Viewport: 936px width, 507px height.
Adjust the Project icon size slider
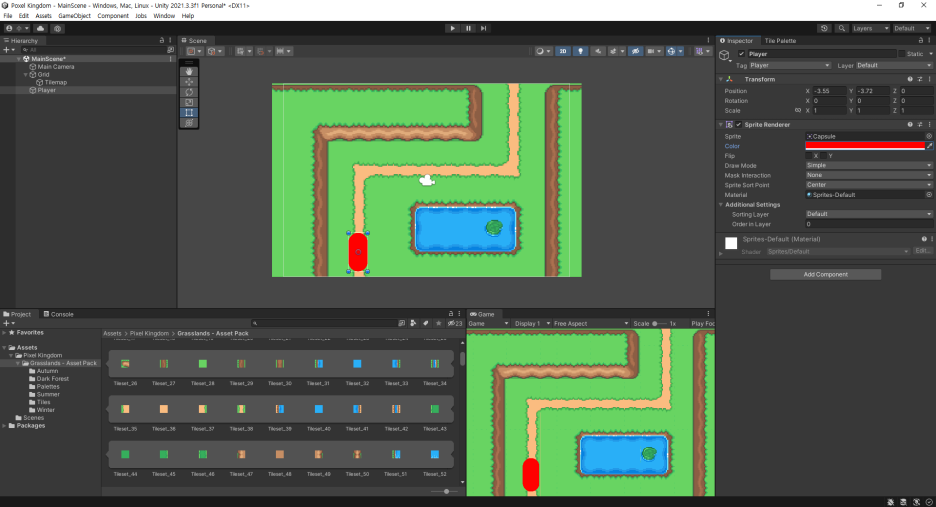pyautogui.click(x=445, y=491)
